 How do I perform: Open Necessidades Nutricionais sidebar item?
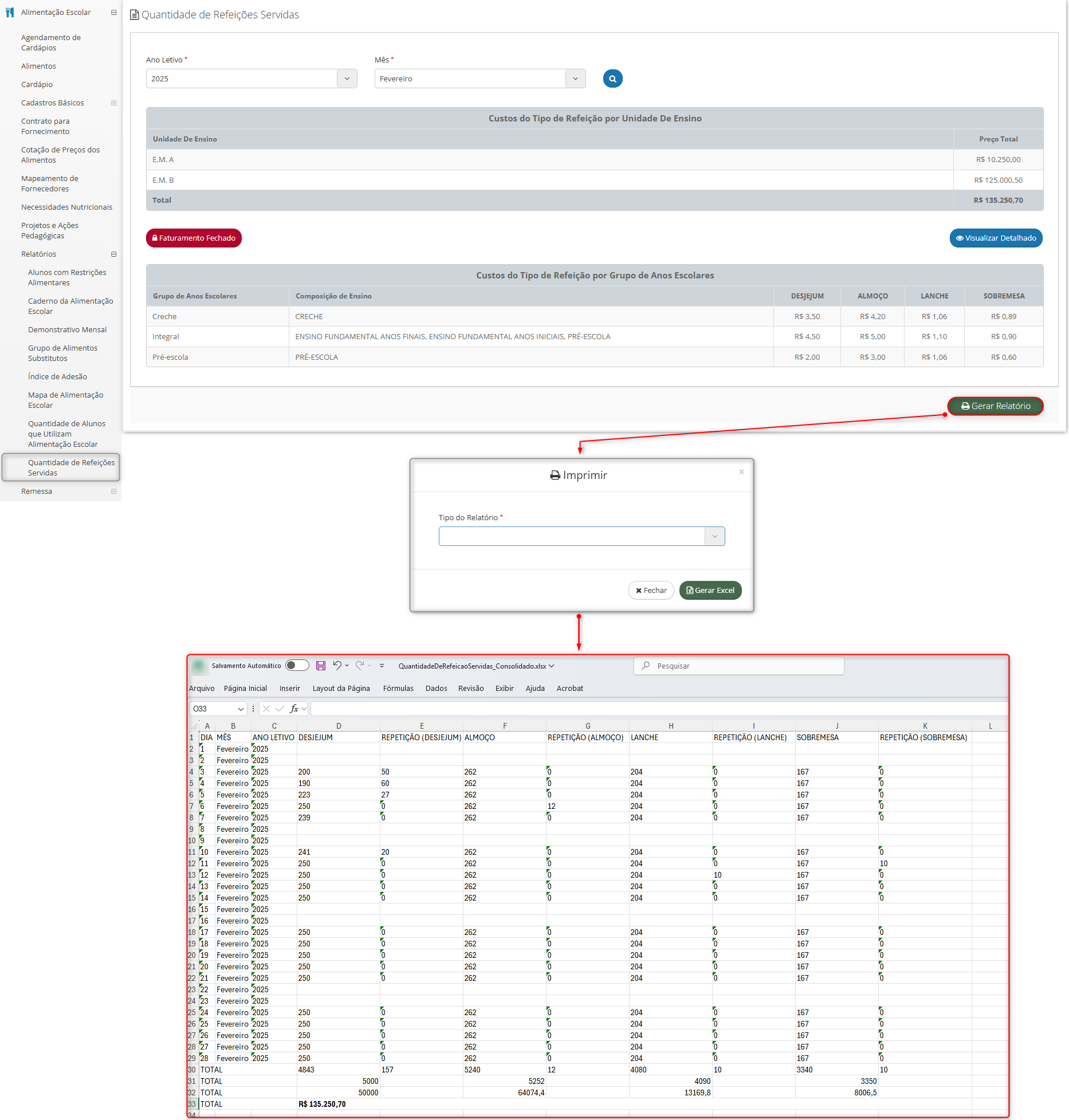pyautogui.click(x=66, y=207)
